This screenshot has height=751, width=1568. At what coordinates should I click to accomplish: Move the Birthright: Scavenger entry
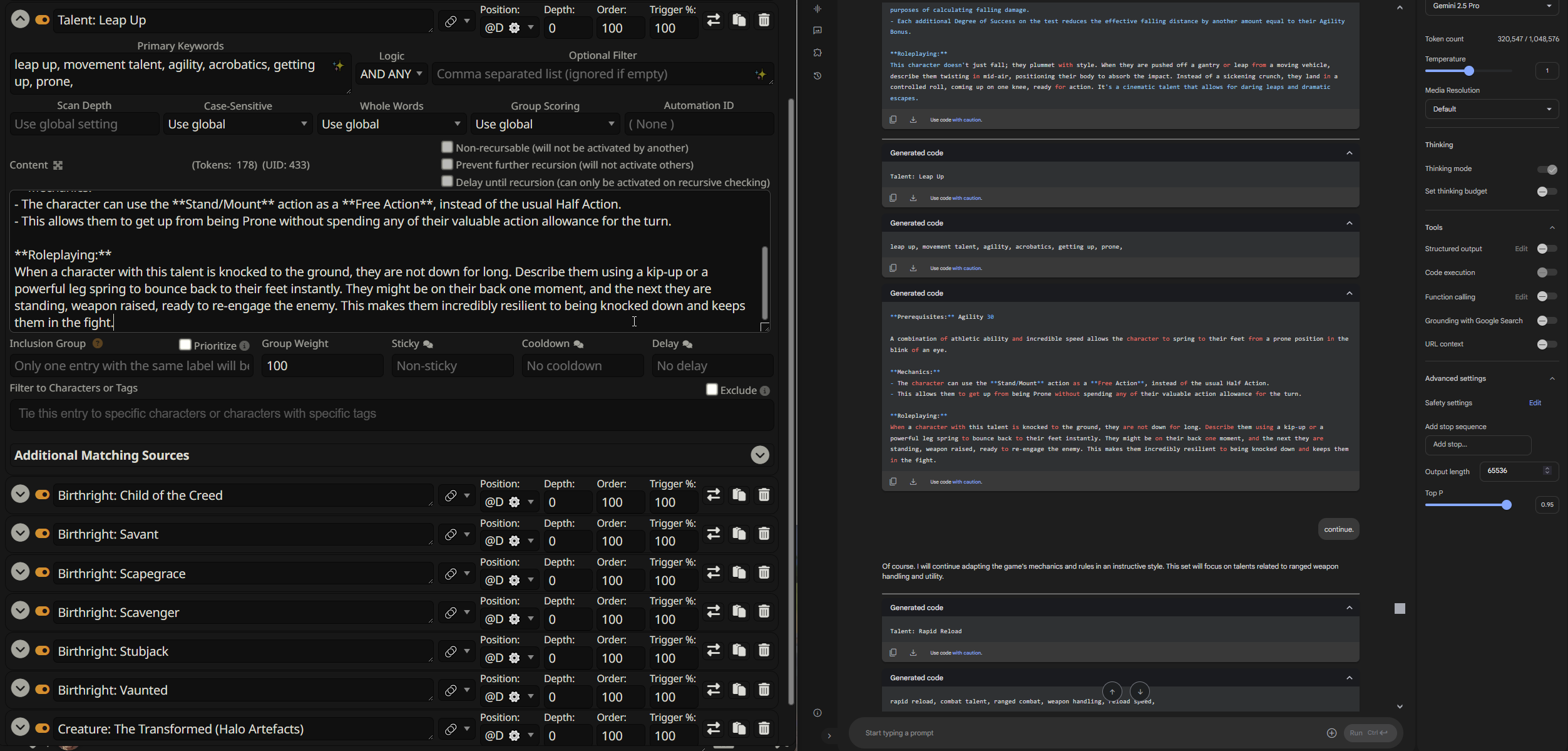click(714, 612)
